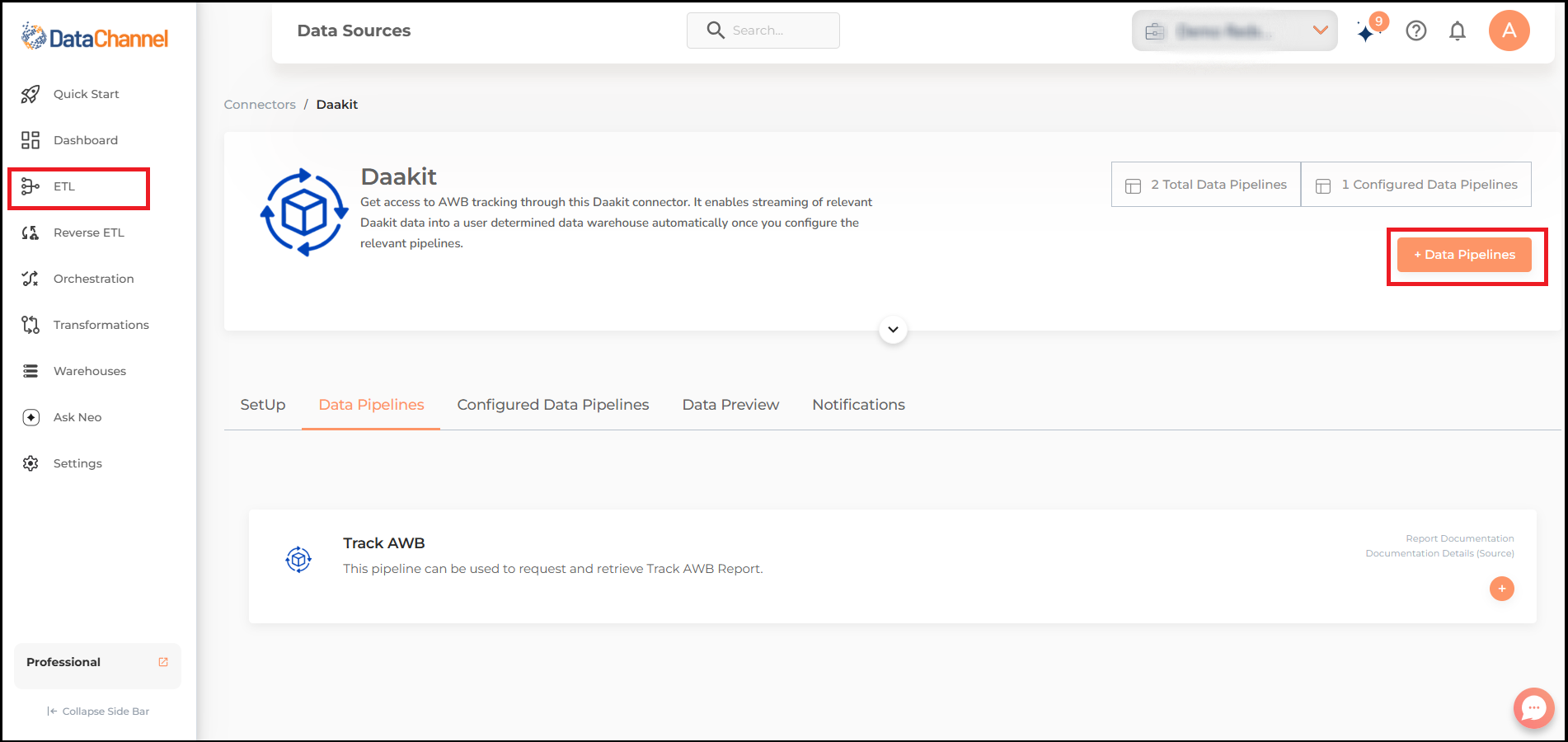Click the Dashboard grid icon
1568x742 pixels.
click(x=31, y=140)
